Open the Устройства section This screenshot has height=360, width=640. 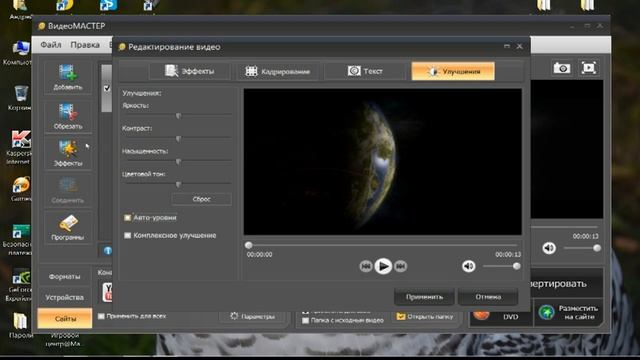(64, 298)
